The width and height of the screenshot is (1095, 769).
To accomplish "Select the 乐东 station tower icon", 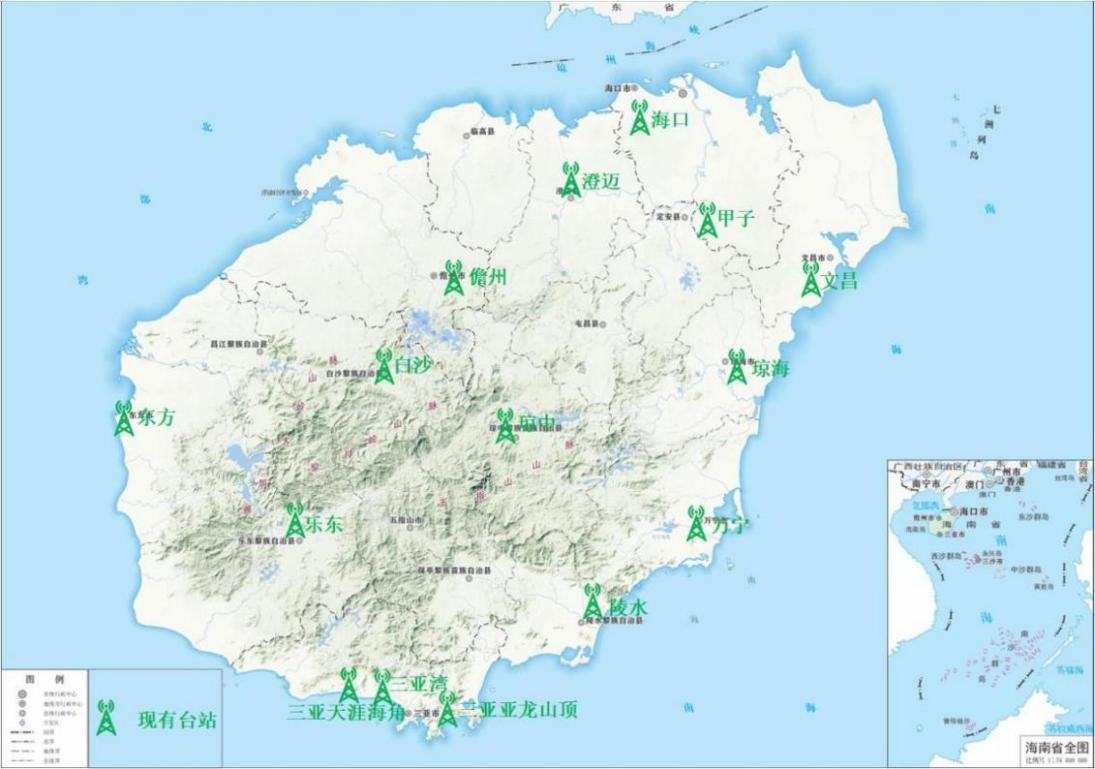I will pos(294,520).
